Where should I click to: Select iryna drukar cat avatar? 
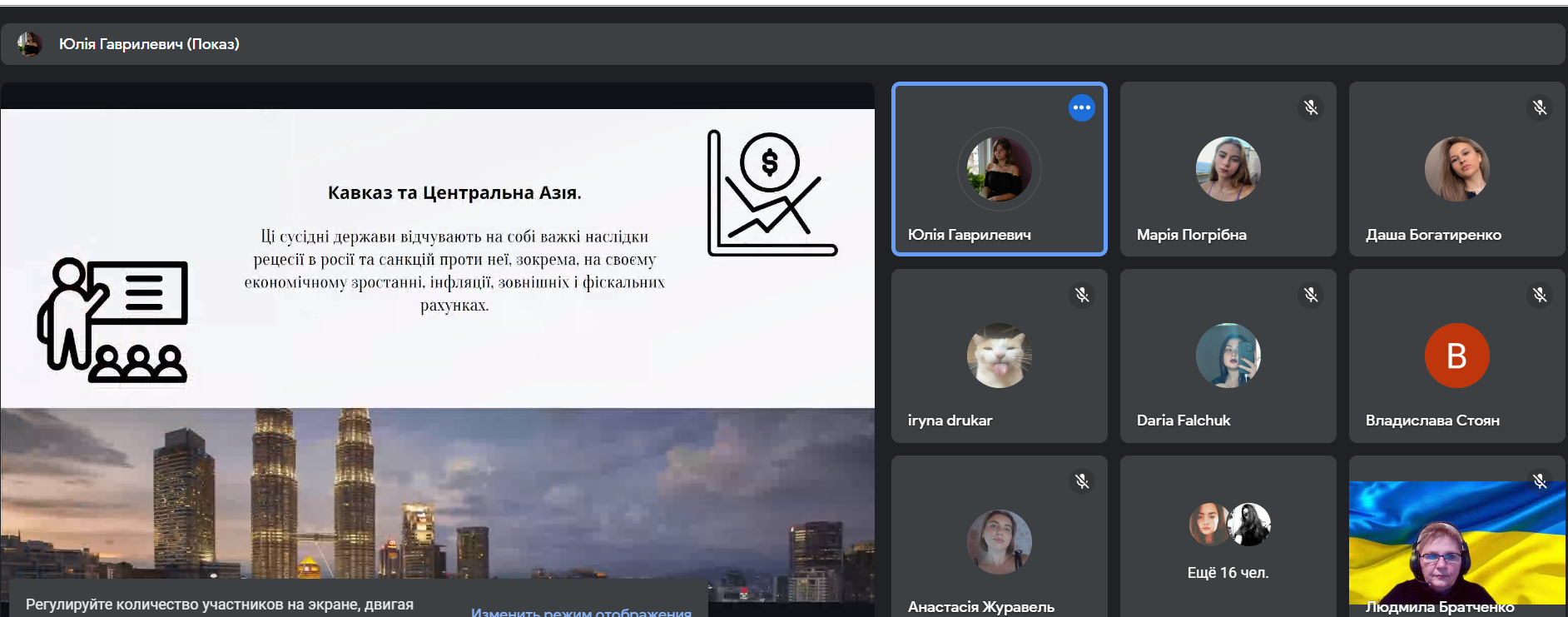pos(1000,356)
